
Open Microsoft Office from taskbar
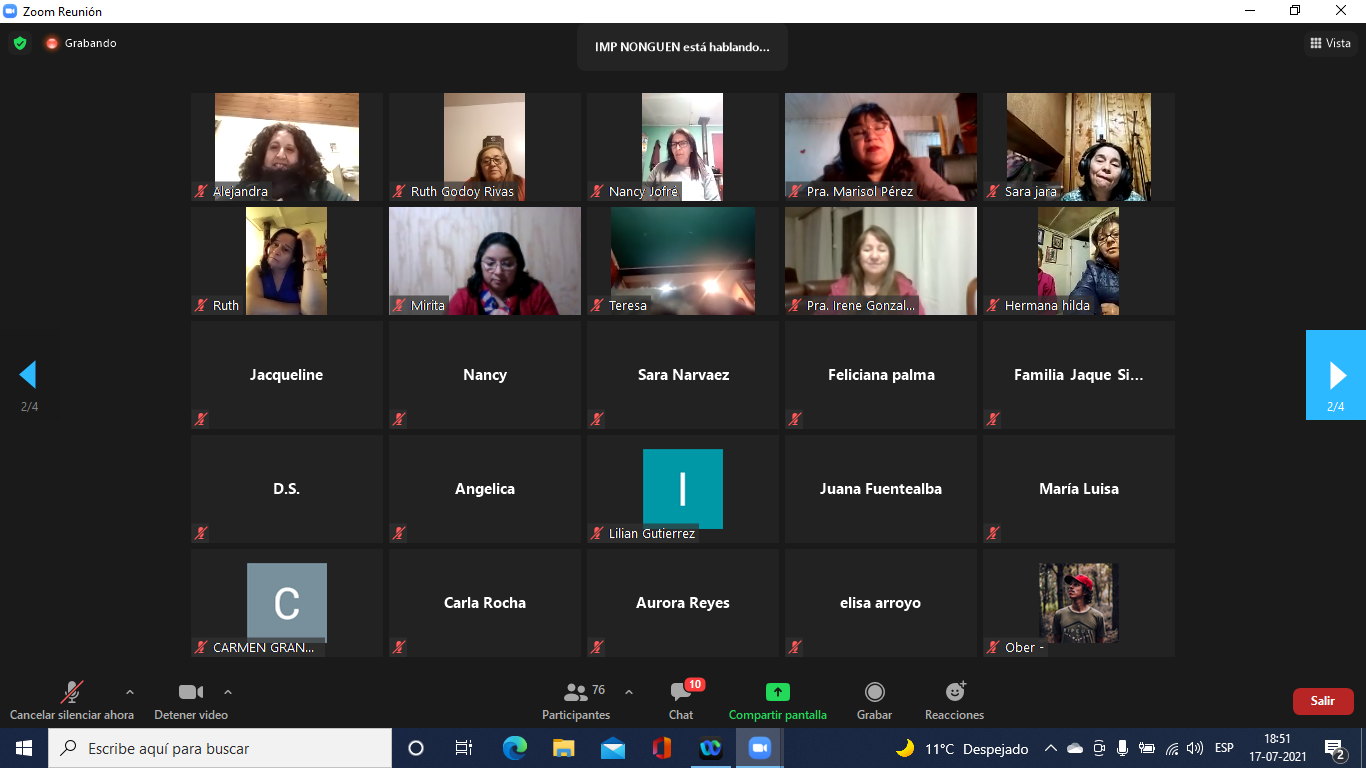pyautogui.click(x=661, y=748)
